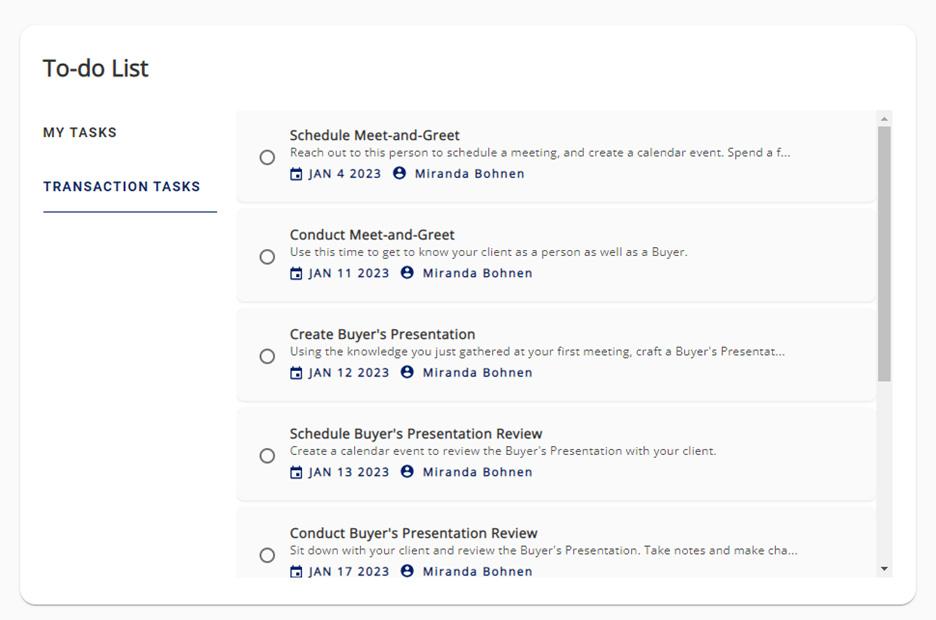Image resolution: width=936 pixels, height=620 pixels.
Task: Click calendar icon beside JAN 11 2023
Action: pos(296,273)
